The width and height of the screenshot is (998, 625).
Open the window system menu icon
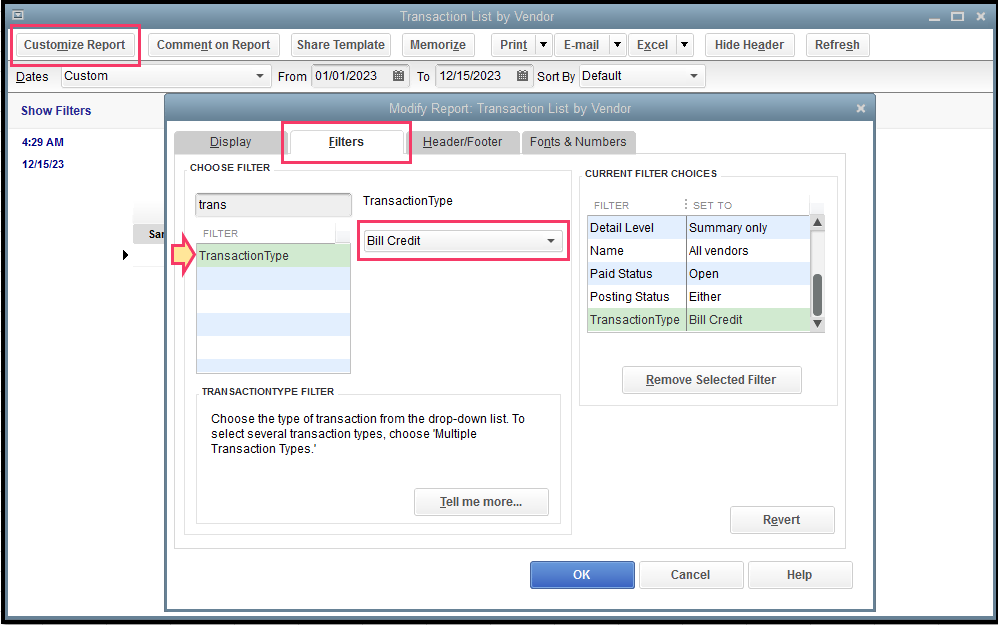pyautogui.click(x=18, y=15)
